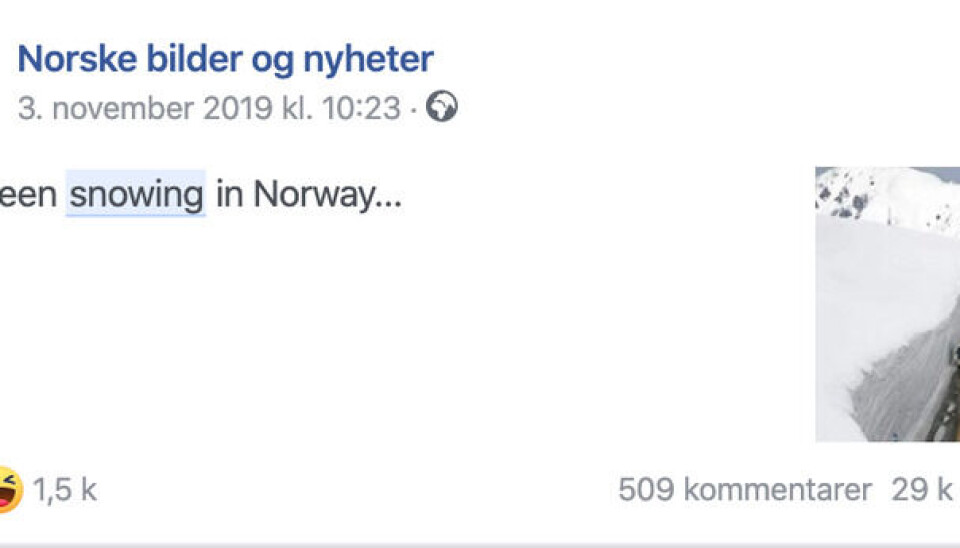The width and height of the screenshot is (960, 548).
Task: Click the word "kommentarer"
Action: coord(776,490)
